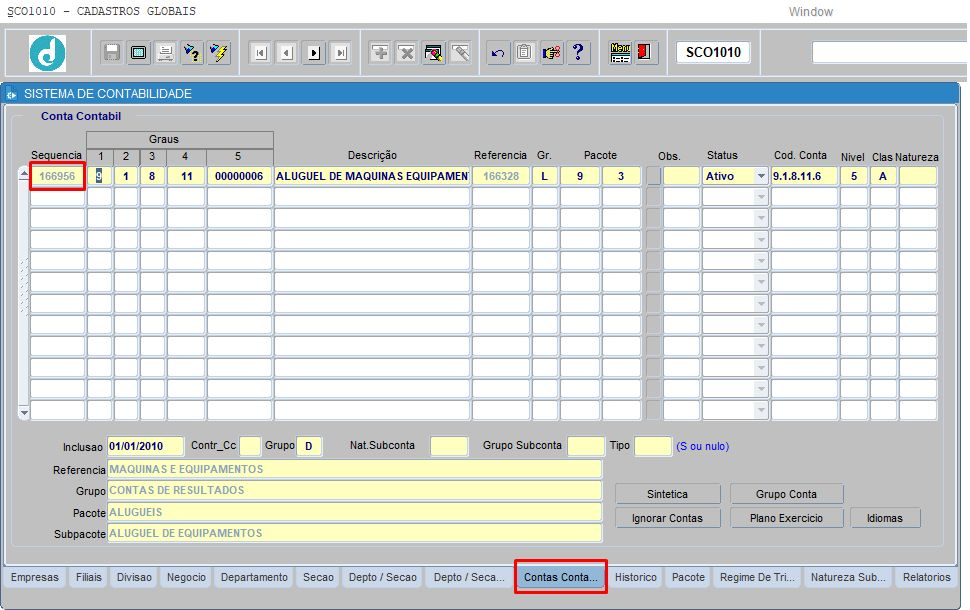Click the company logo icon
Image resolution: width=970 pixels, height=610 pixels.
pyautogui.click(x=47, y=53)
